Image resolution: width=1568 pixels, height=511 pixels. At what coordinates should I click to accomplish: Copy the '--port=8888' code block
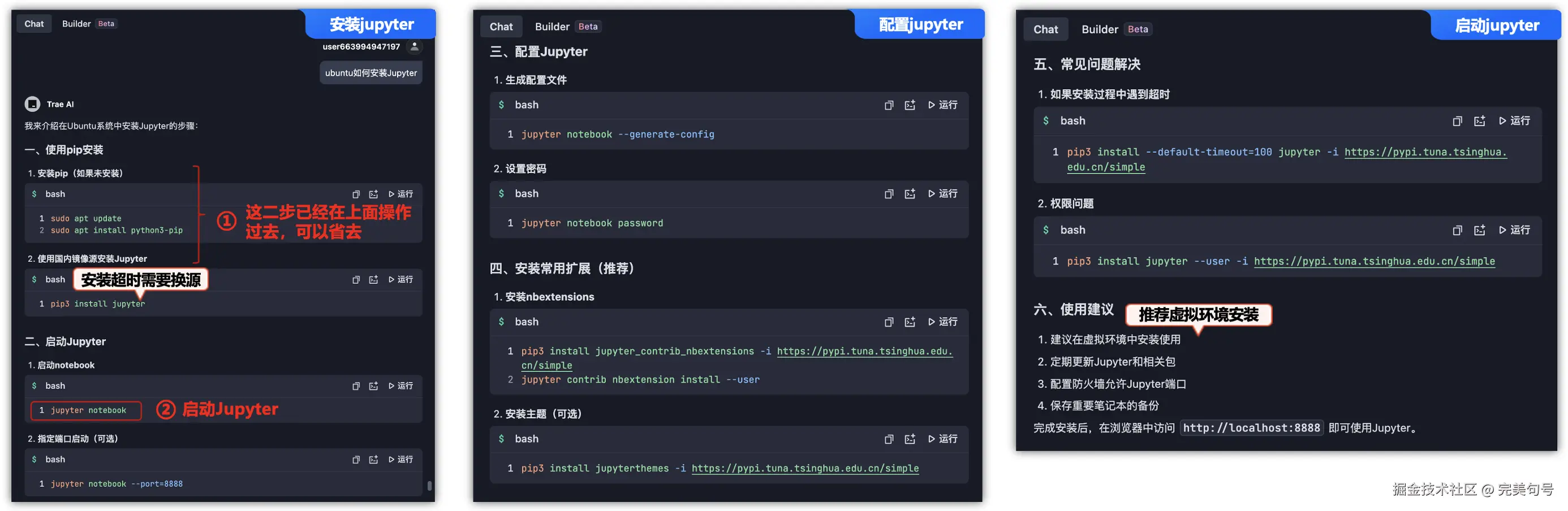pyautogui.click(x=356, y=460)
